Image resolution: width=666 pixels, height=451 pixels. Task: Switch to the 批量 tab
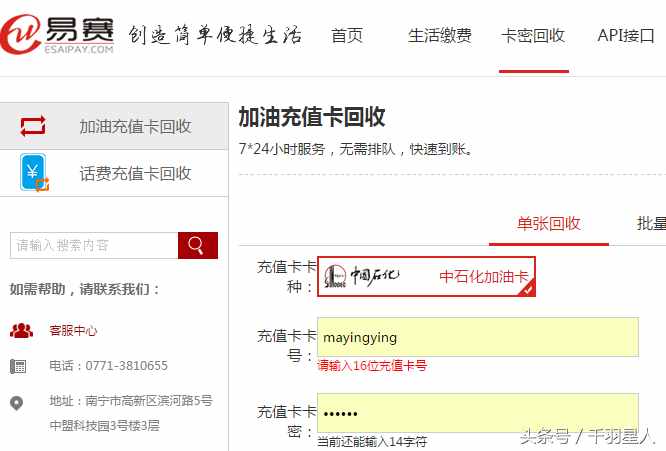tap(651, 224)
